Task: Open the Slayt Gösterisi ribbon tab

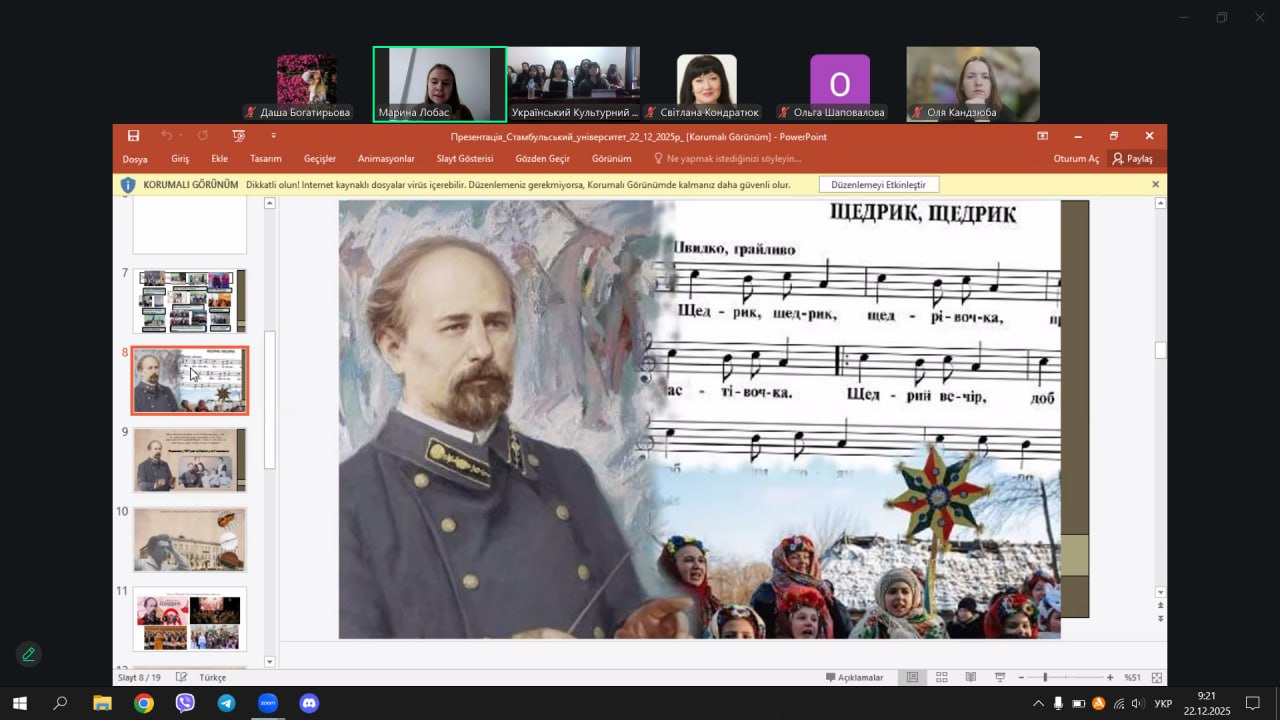Action: (x=464, y=158)
